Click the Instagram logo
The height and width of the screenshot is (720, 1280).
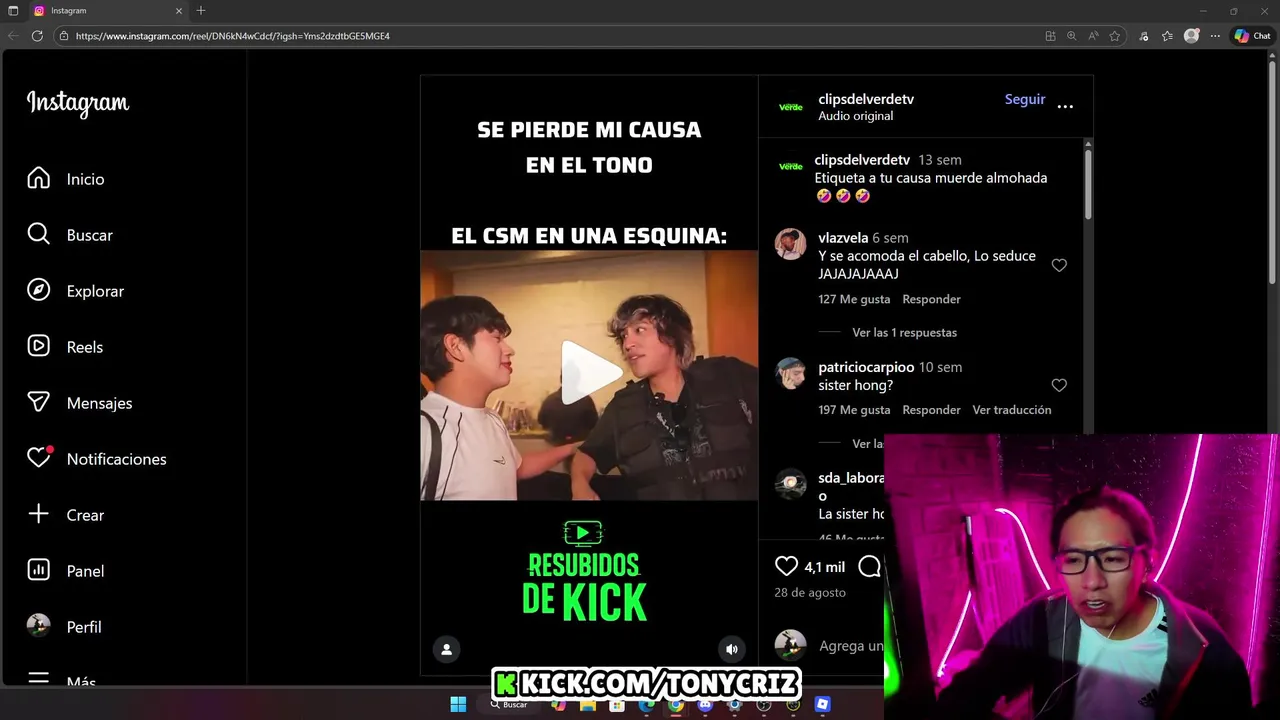tap(78, 103)
